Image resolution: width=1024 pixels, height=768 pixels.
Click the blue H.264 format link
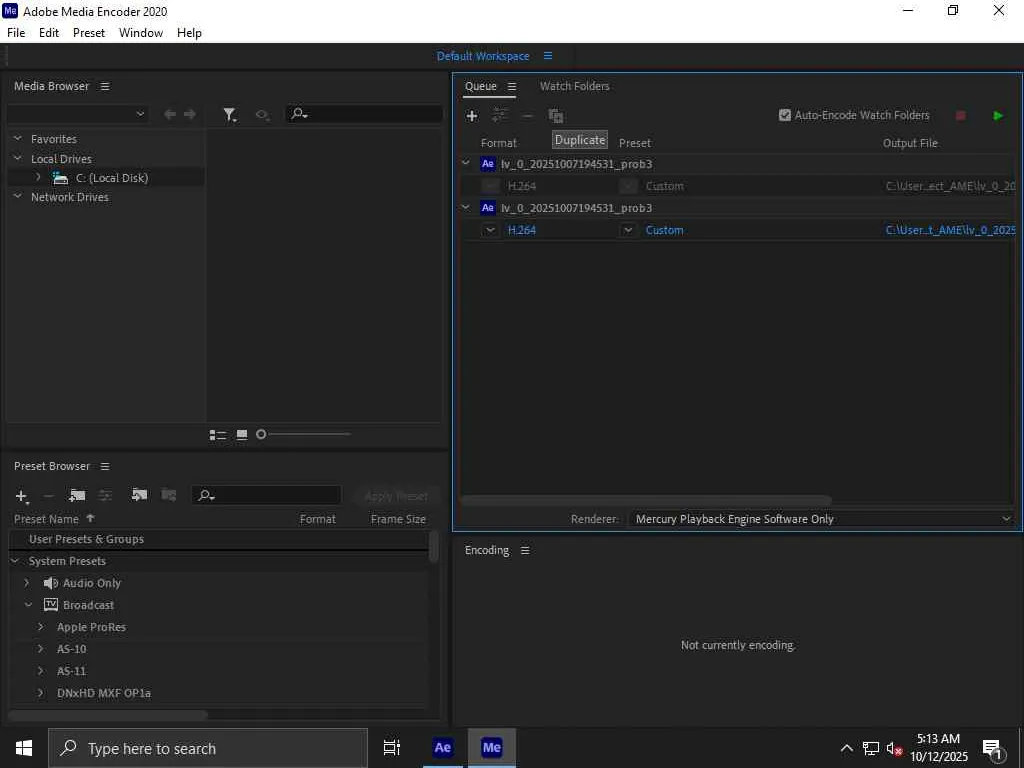click(522, 230)
